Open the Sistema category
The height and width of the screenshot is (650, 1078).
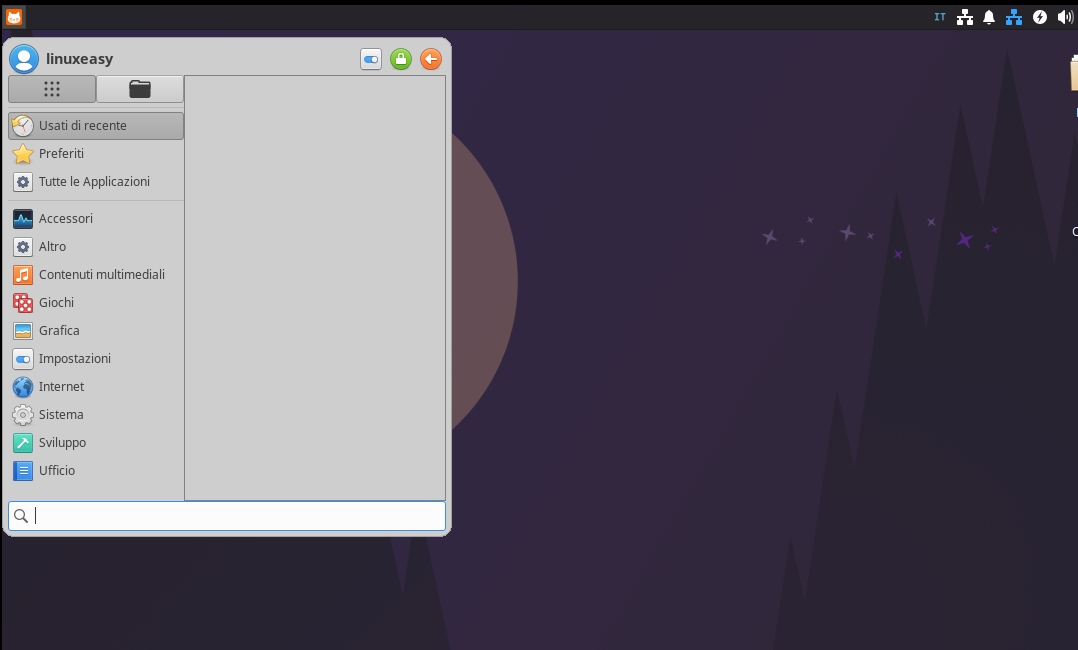click(x=96, y=415)
